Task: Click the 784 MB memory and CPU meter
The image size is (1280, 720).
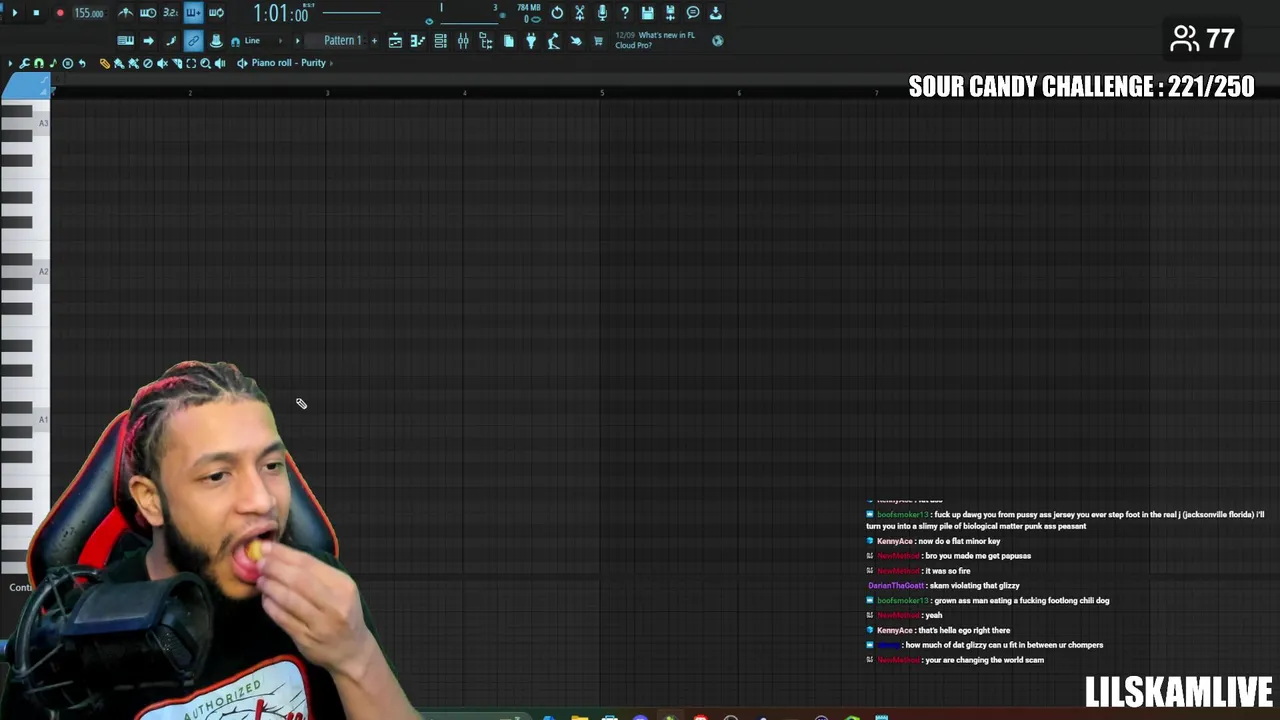Action: point(530,14)
